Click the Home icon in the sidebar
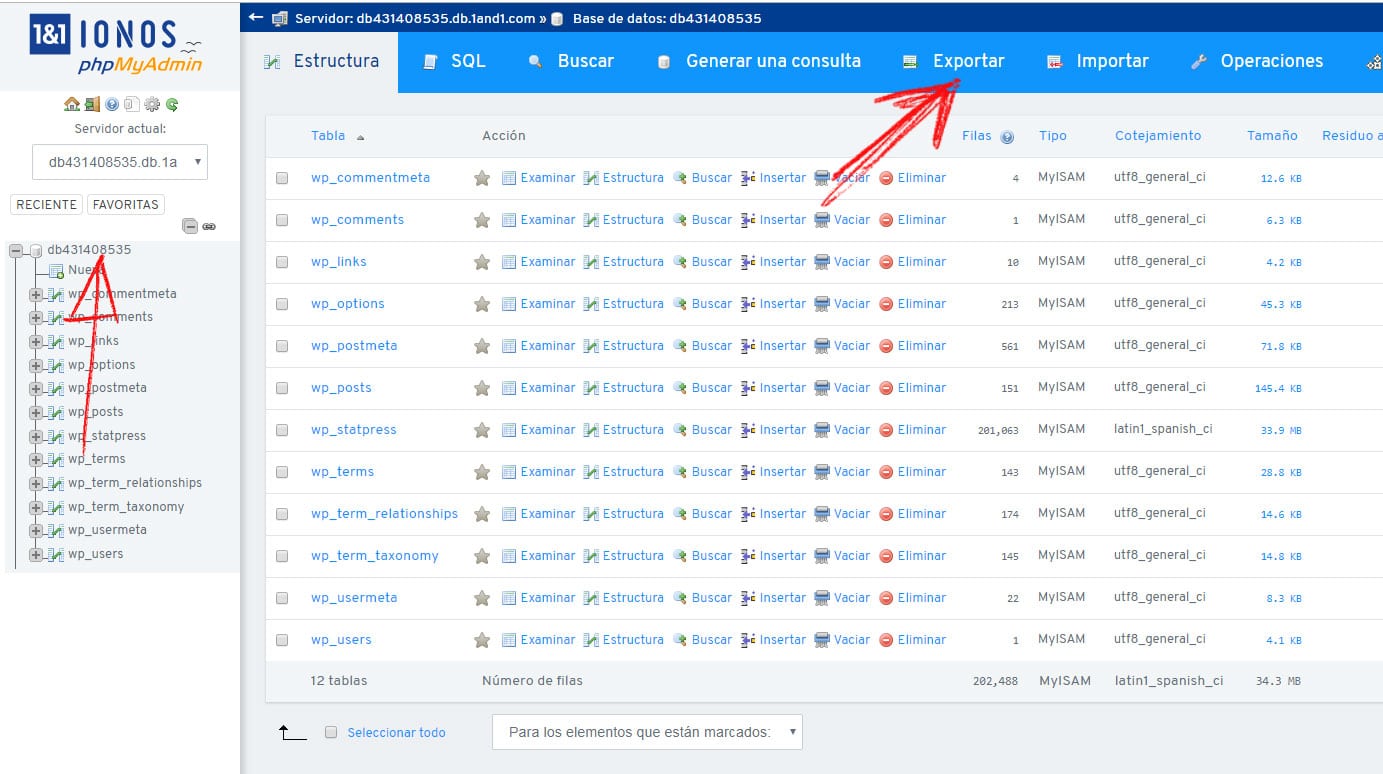1383x774 pixels. (71, 104)
